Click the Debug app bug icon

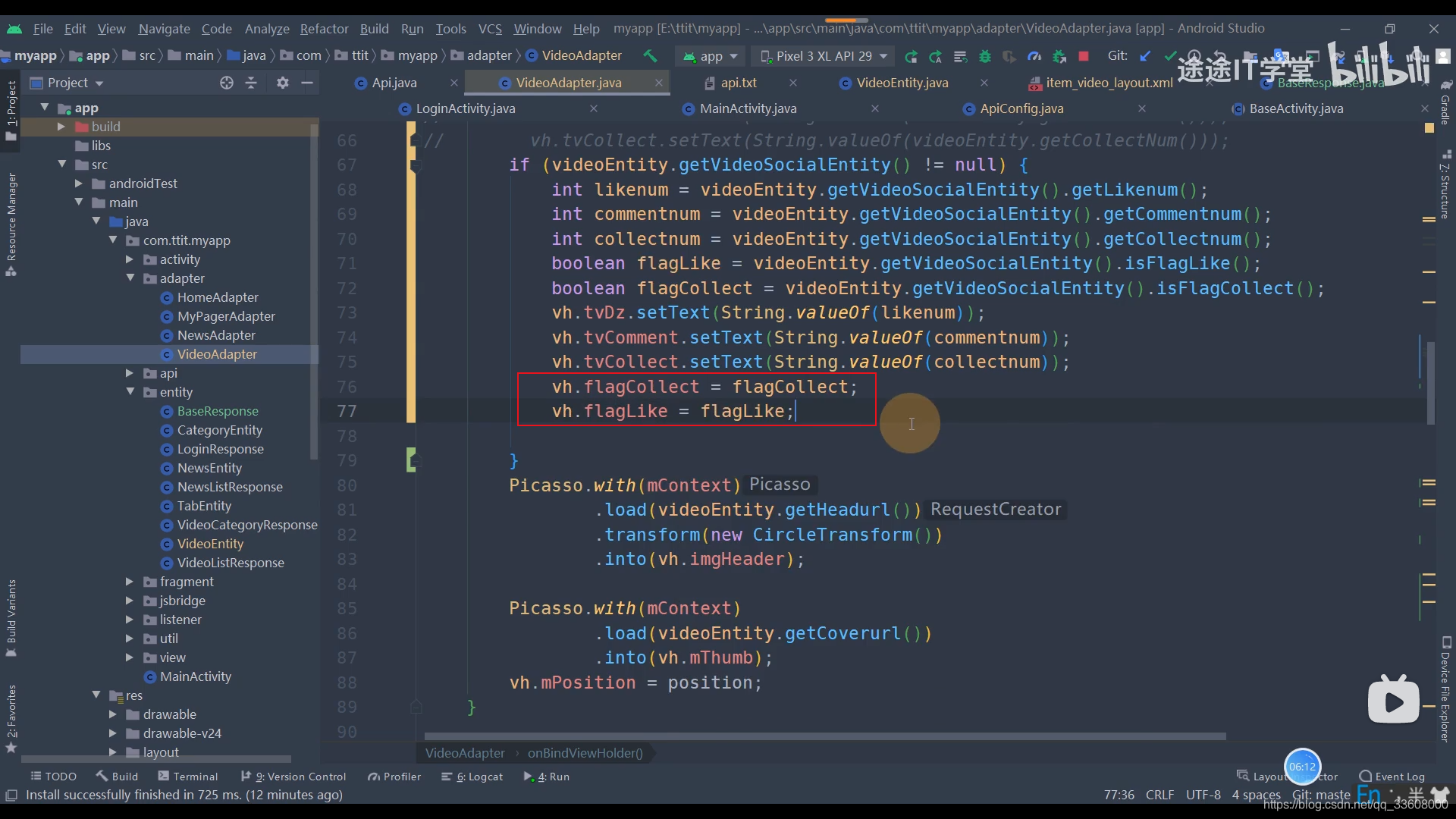985,56
